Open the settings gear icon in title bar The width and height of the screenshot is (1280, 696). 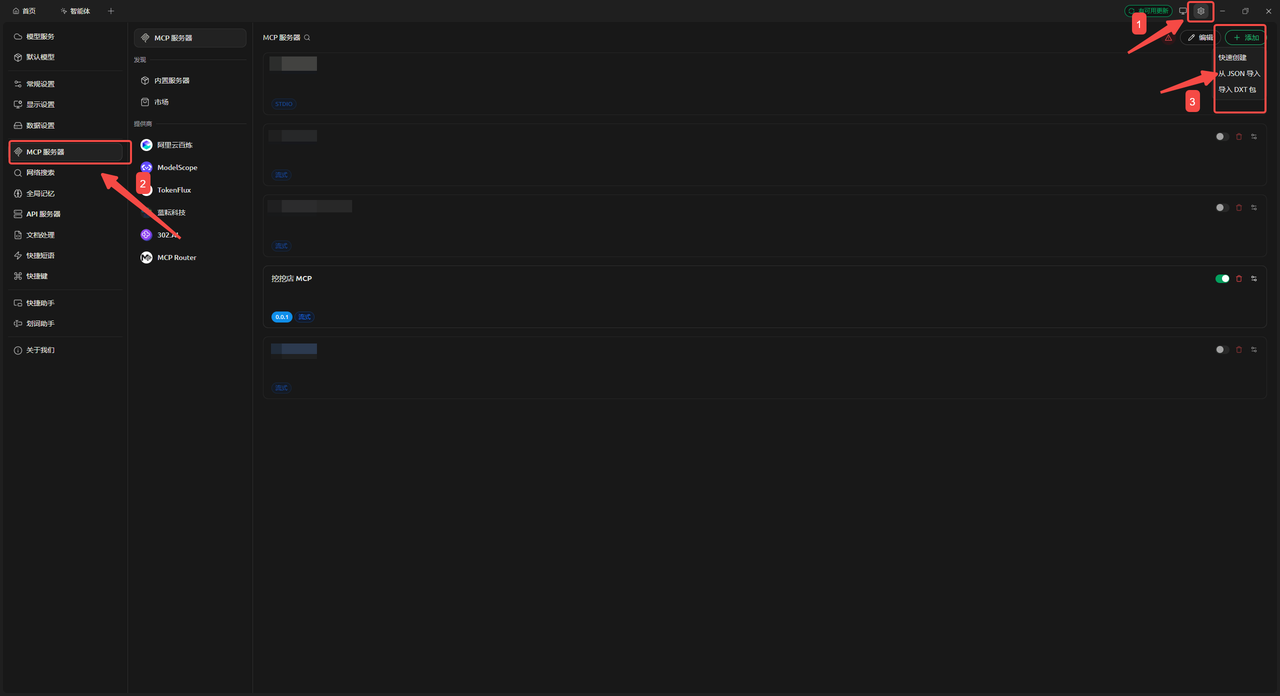pos(1201,11)
